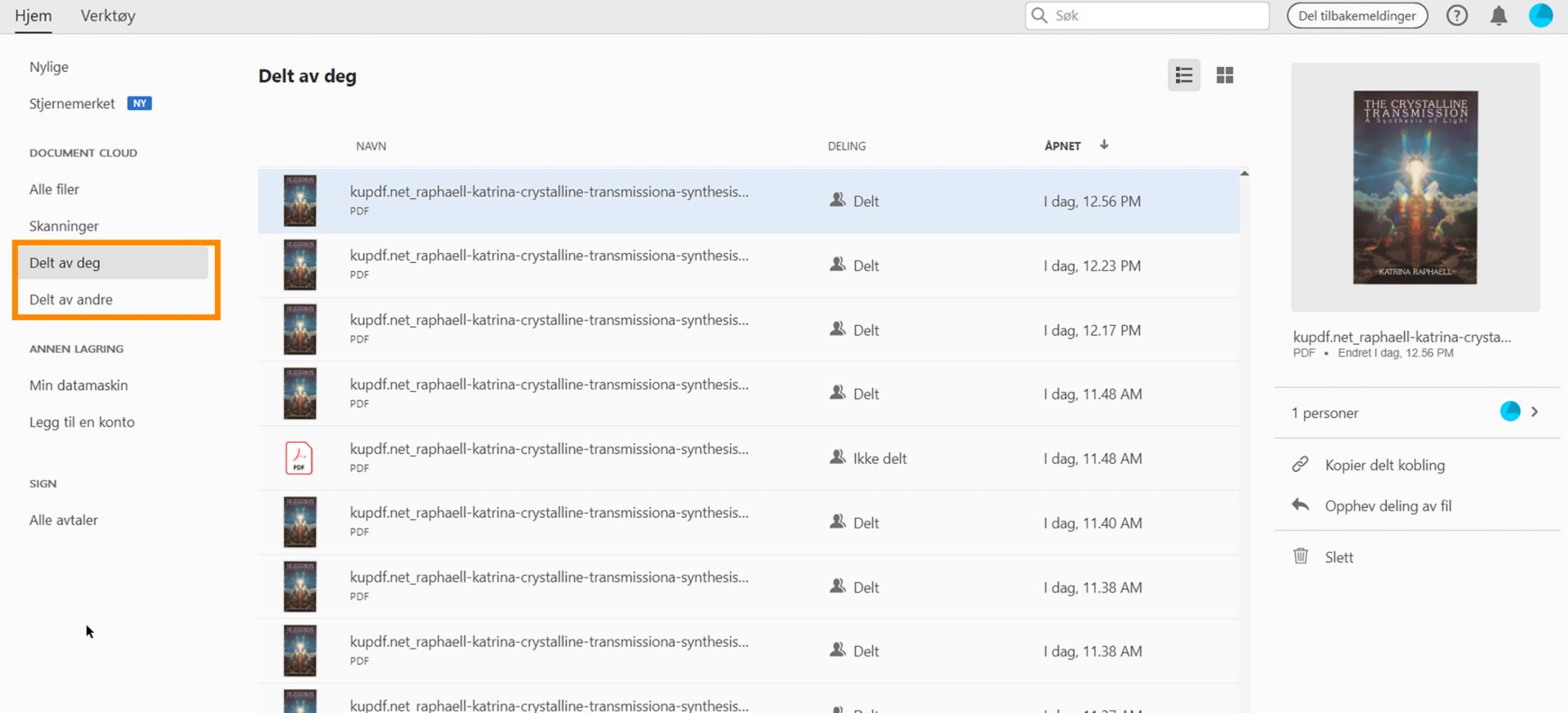Click the Opphev deling arrow icon
The width and height of the screenshot is (1568, 713).
click(1300, 505)
